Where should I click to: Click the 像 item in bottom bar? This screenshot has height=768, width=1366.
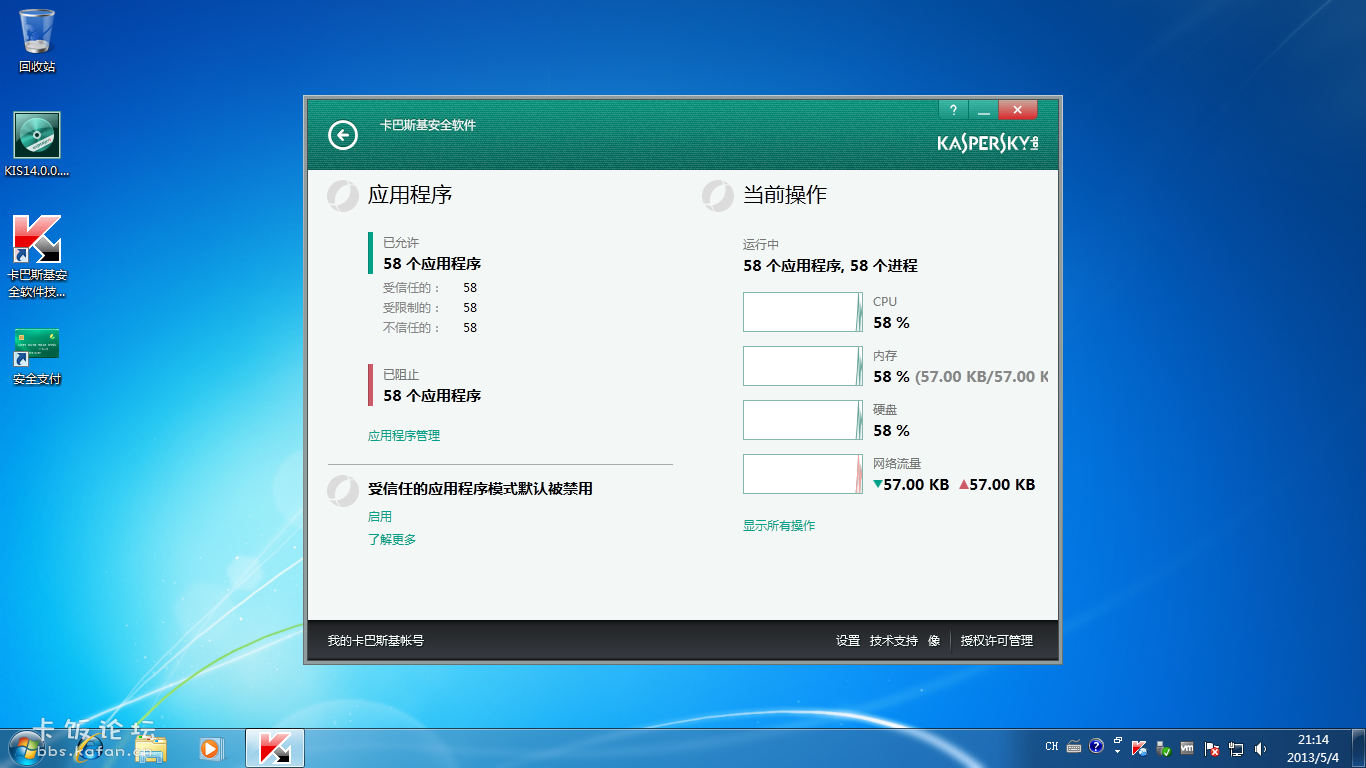[x=934, y=641]
